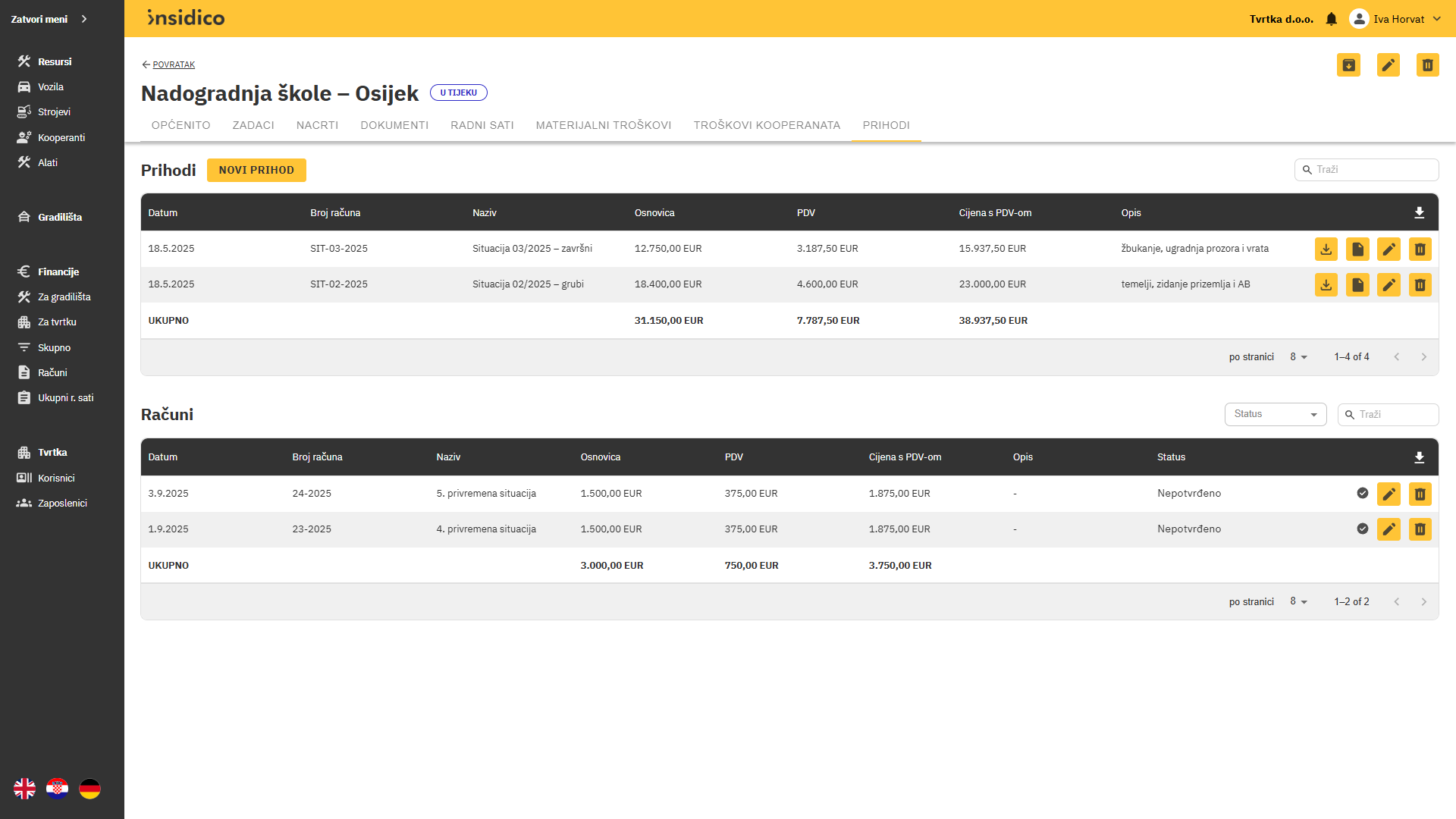Open the Status filter dropdown
The height and width of the screenshot is (819, 1456).
click(x=1275, y=414)
